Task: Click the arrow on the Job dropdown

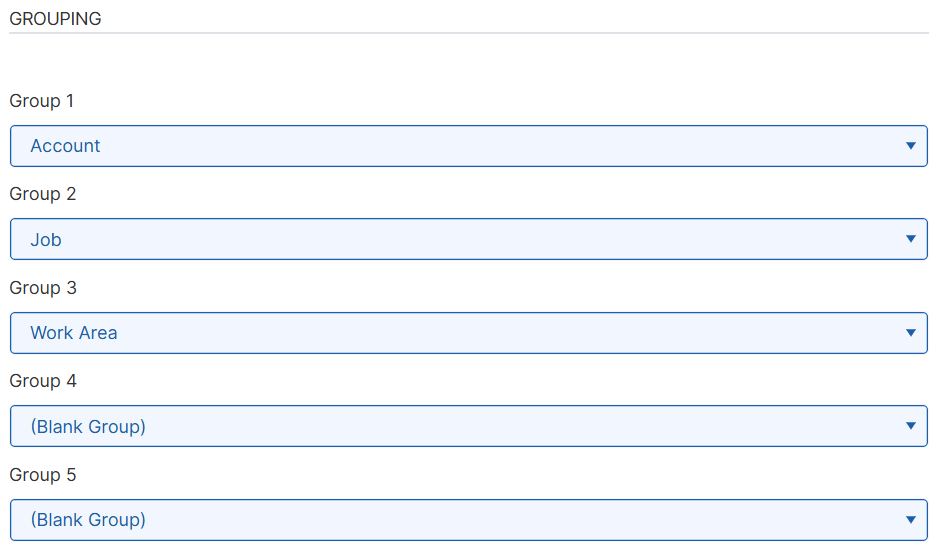Action: coord(910,239)
